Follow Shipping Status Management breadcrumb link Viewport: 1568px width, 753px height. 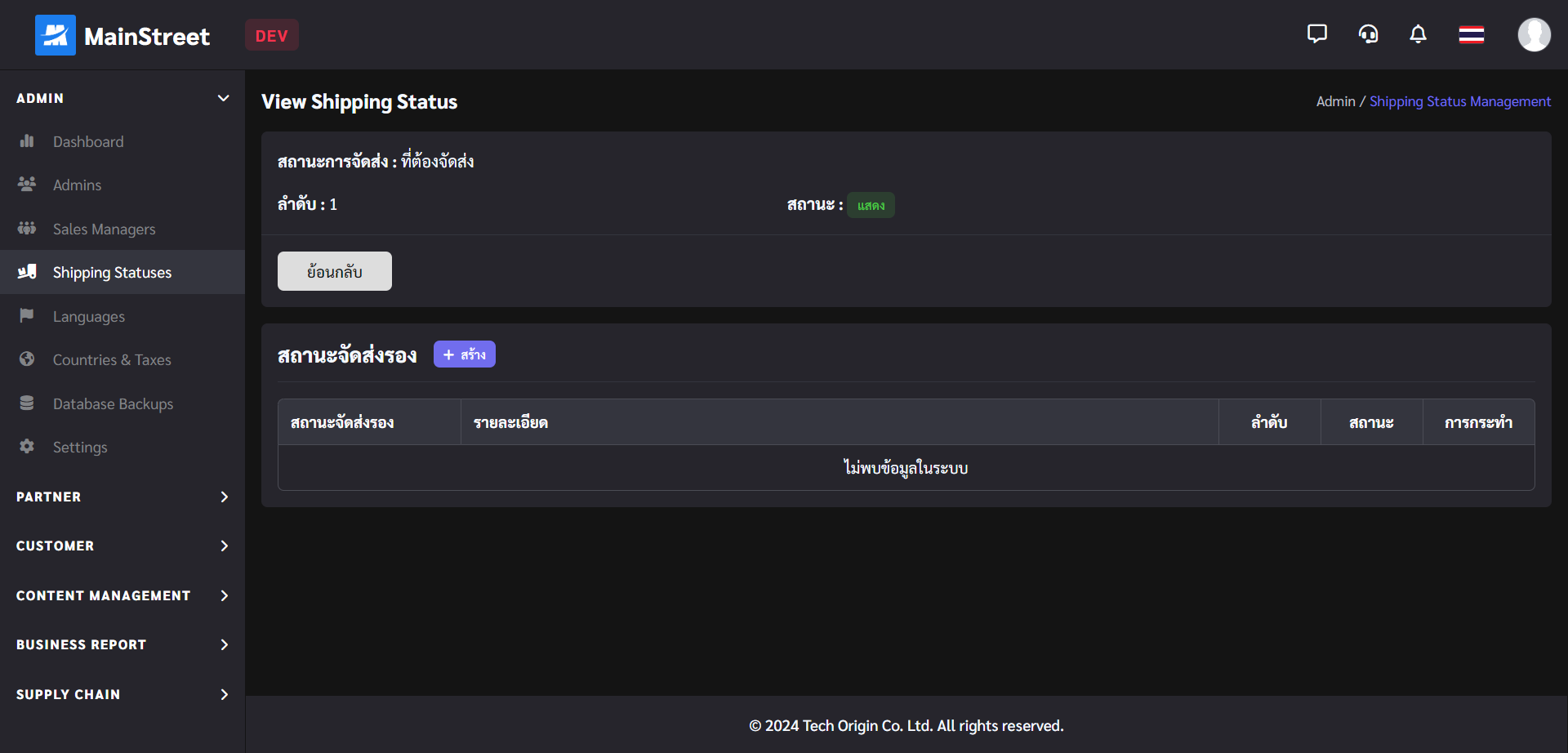[1460, 101]
